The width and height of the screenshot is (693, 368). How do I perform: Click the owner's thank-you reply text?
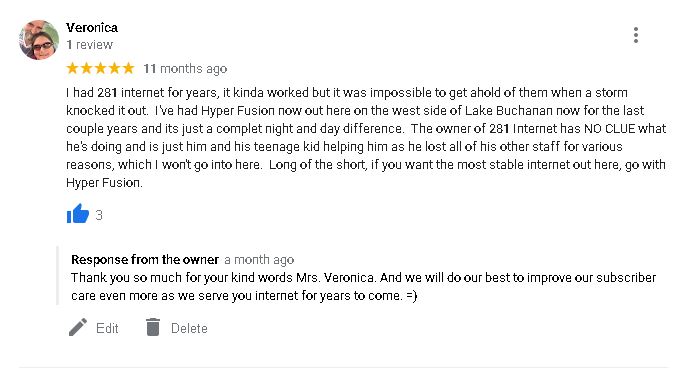coord(363,286)
